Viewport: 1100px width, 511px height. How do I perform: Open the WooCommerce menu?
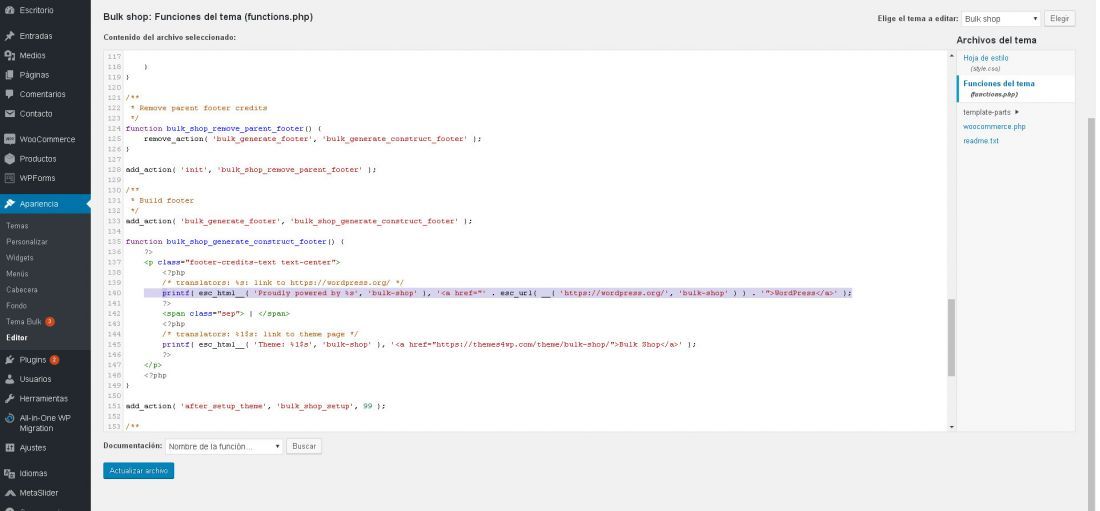(45, 139)
